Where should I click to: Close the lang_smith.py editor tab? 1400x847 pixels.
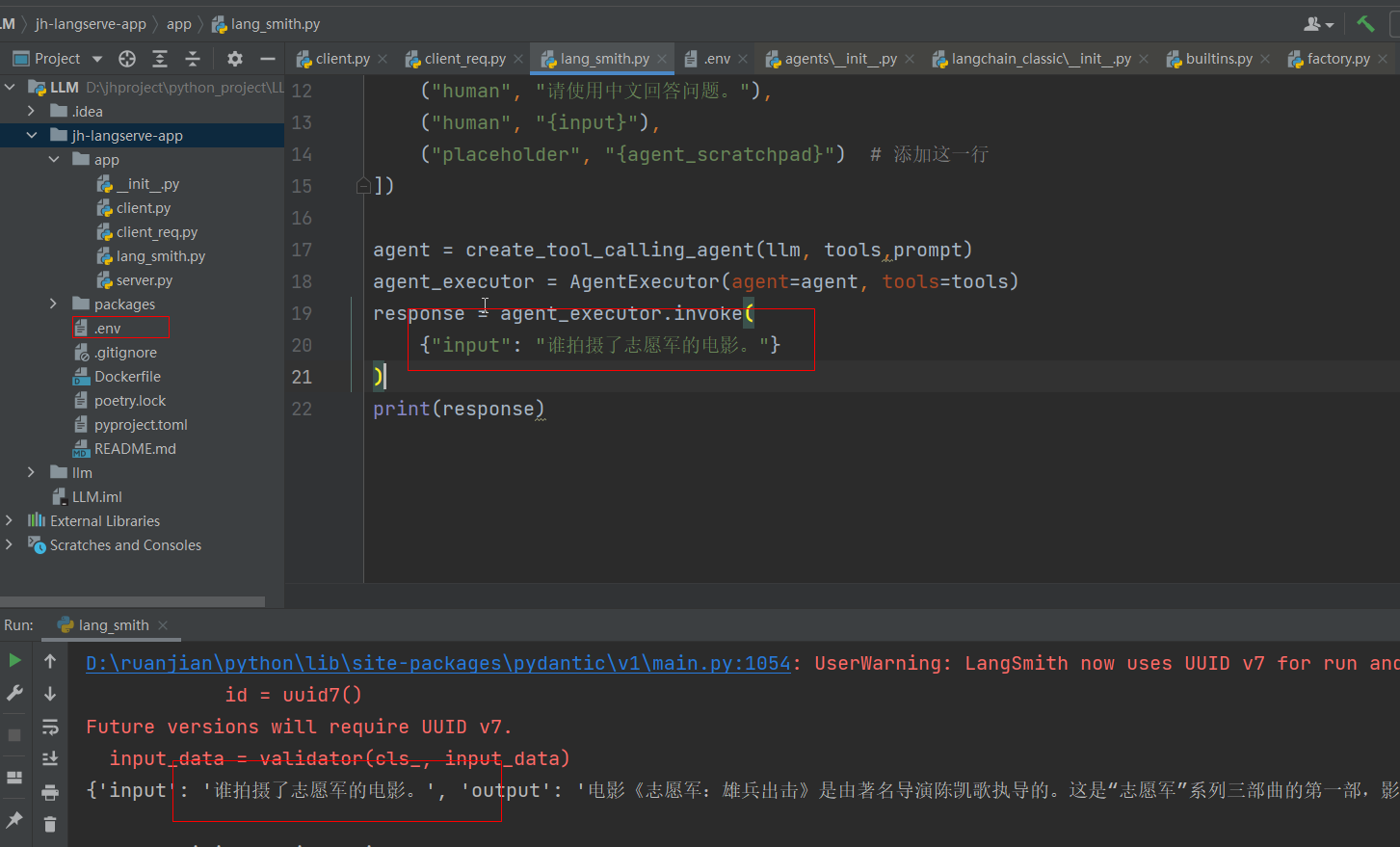[662, 59]
